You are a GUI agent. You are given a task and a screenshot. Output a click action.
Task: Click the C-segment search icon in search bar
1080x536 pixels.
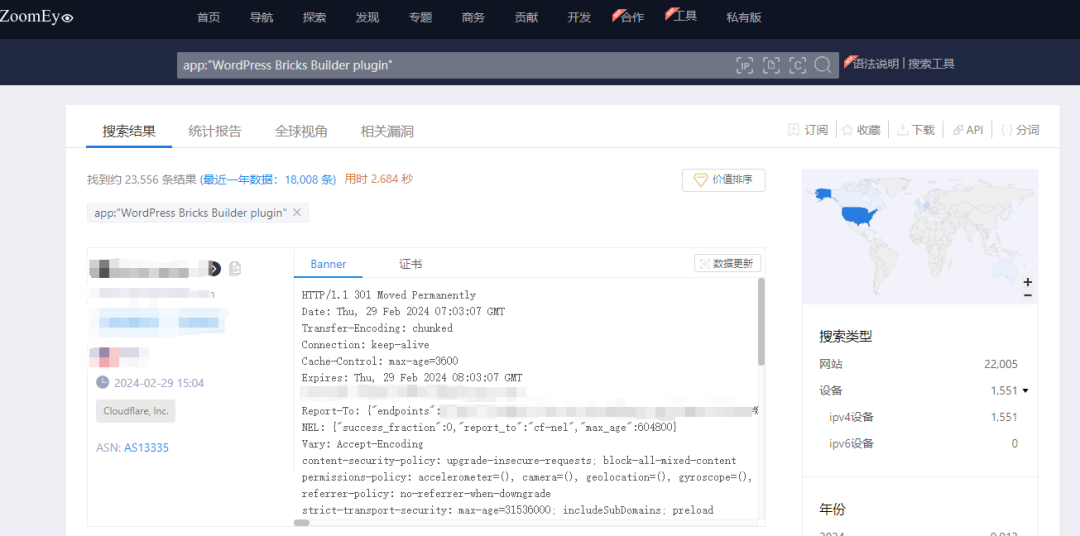(x=797, y=65)
